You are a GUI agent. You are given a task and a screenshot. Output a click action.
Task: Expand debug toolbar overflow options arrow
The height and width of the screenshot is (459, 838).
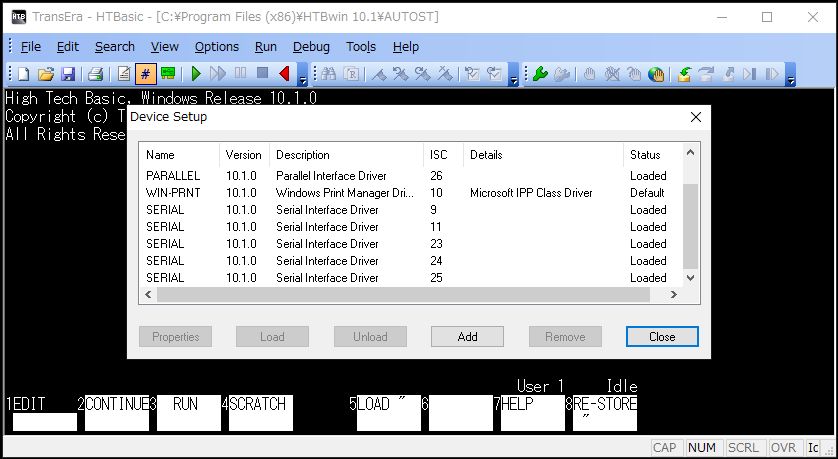[791, 75]
